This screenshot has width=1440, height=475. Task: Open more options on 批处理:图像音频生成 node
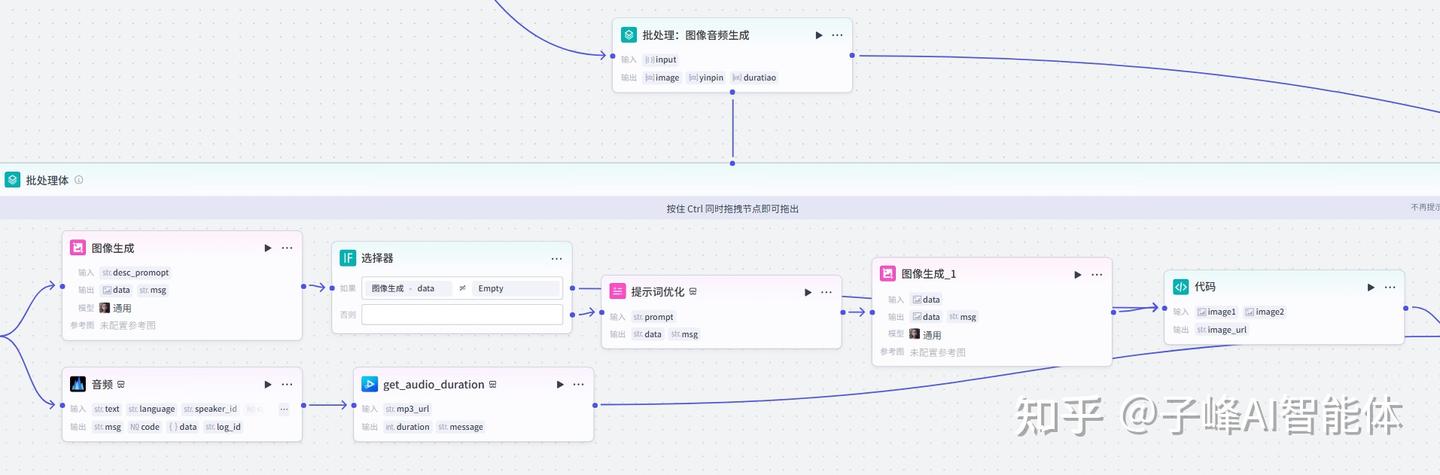pos(837,35)
